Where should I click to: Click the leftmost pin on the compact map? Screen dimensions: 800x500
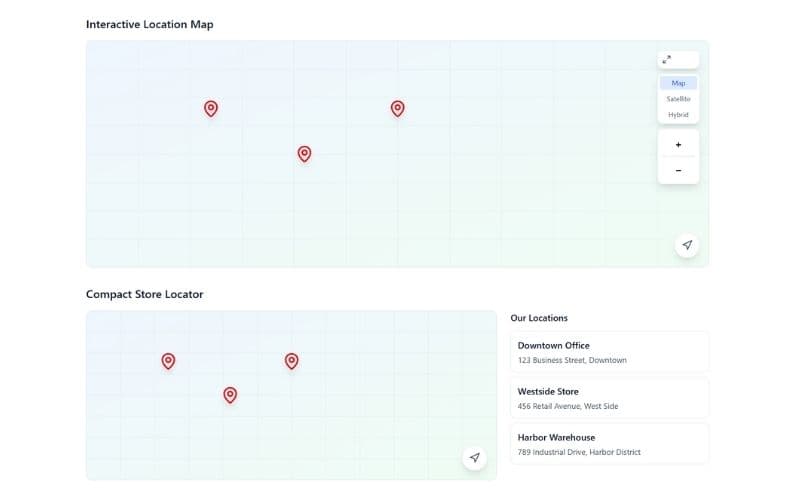(168, 361)
